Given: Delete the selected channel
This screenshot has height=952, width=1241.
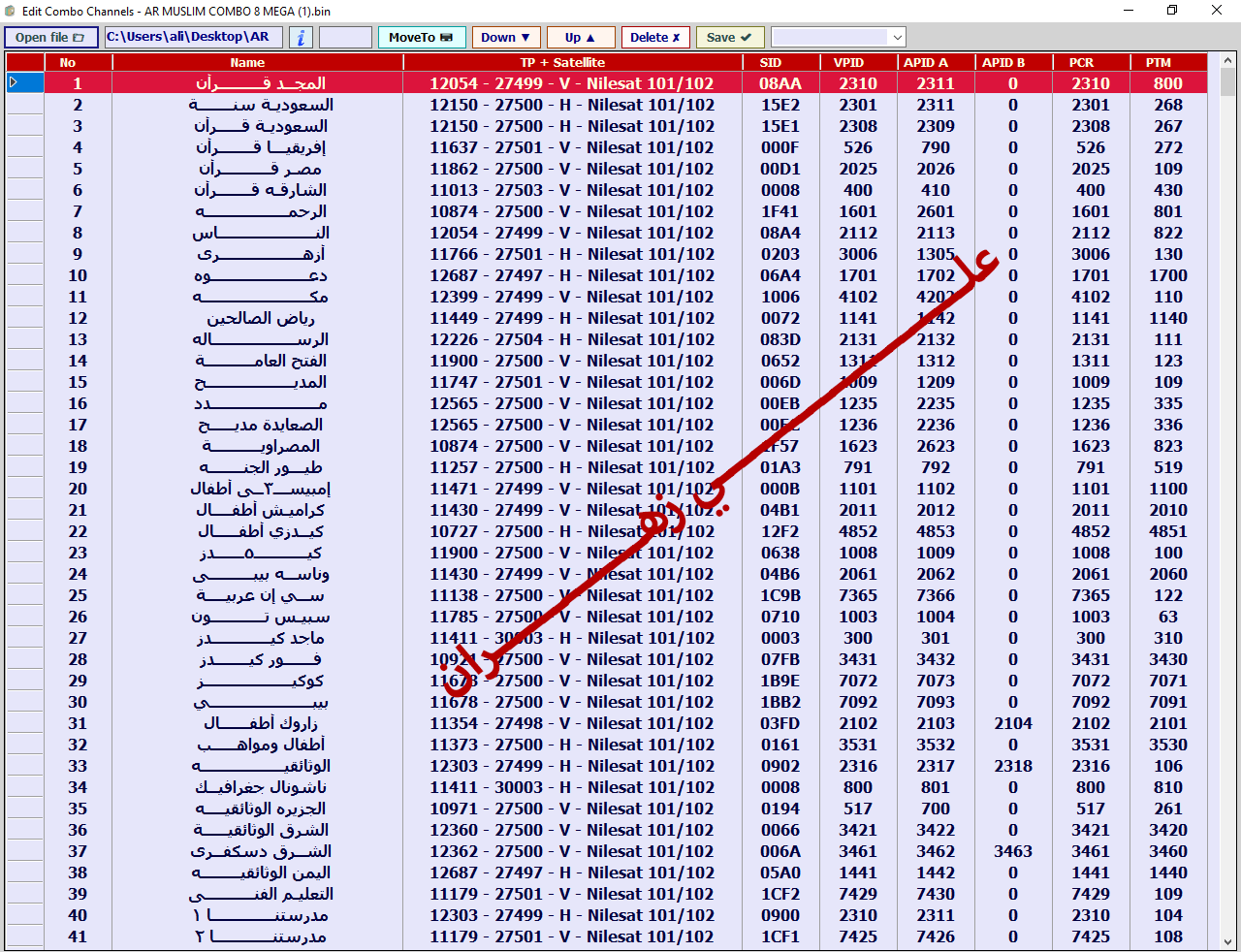Looking at the screenshot, I should point(654,38).
